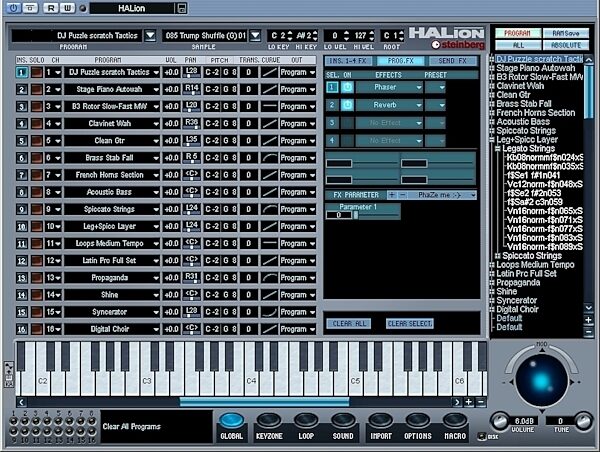The image size is (600, 452).
Task: Select the PROGRAM view button
Action: coord(517,33)
